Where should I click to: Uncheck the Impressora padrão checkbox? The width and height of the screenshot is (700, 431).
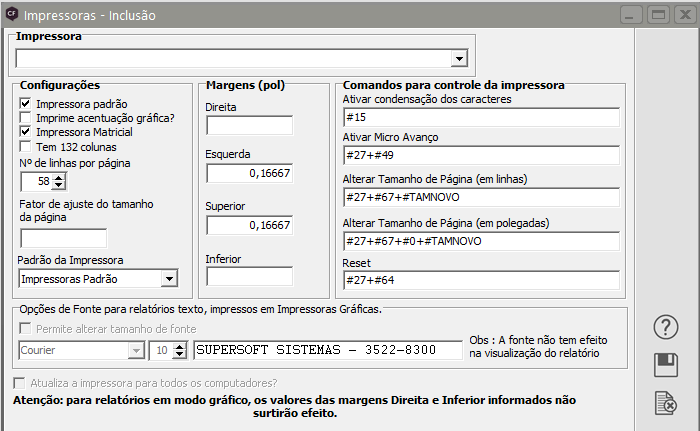click(x=26, y=104)
